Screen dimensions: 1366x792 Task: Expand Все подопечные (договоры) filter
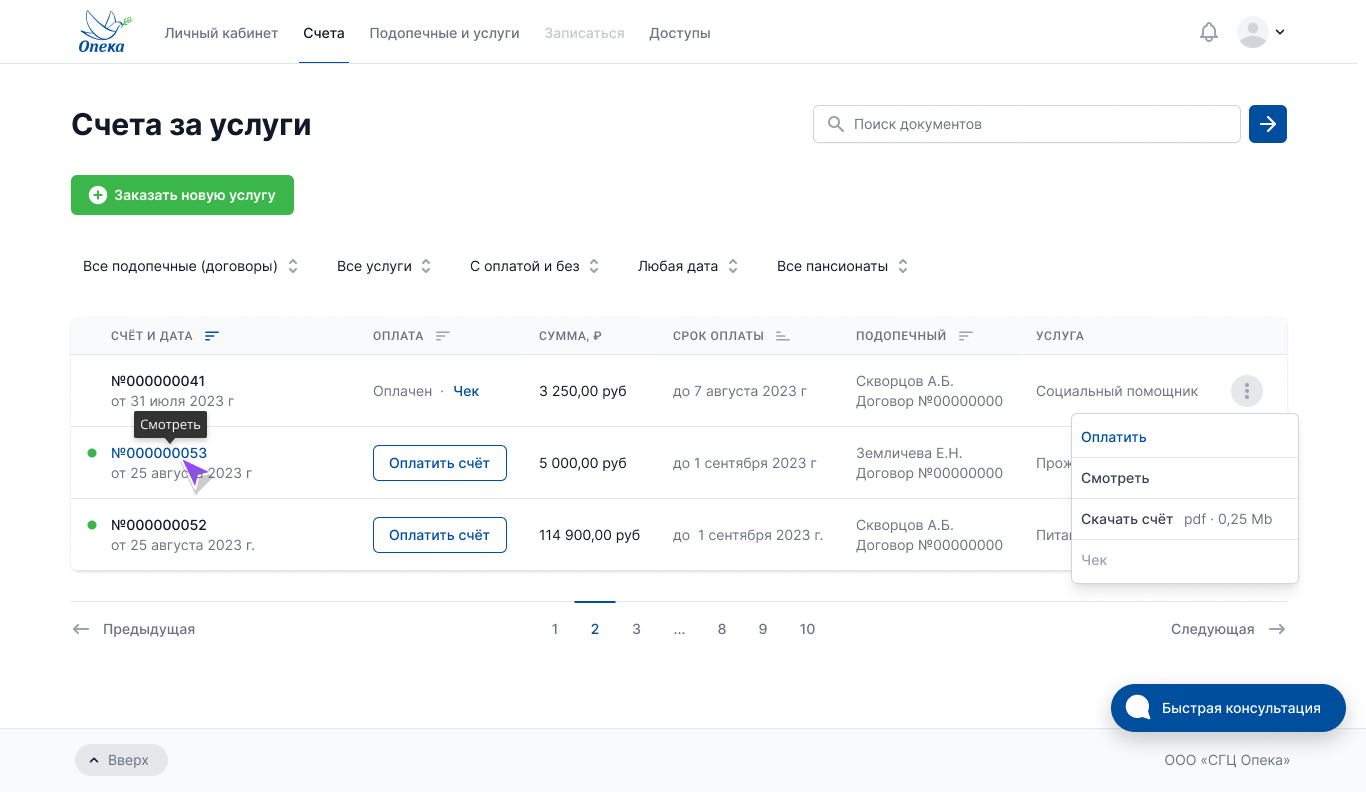point(190,266)
